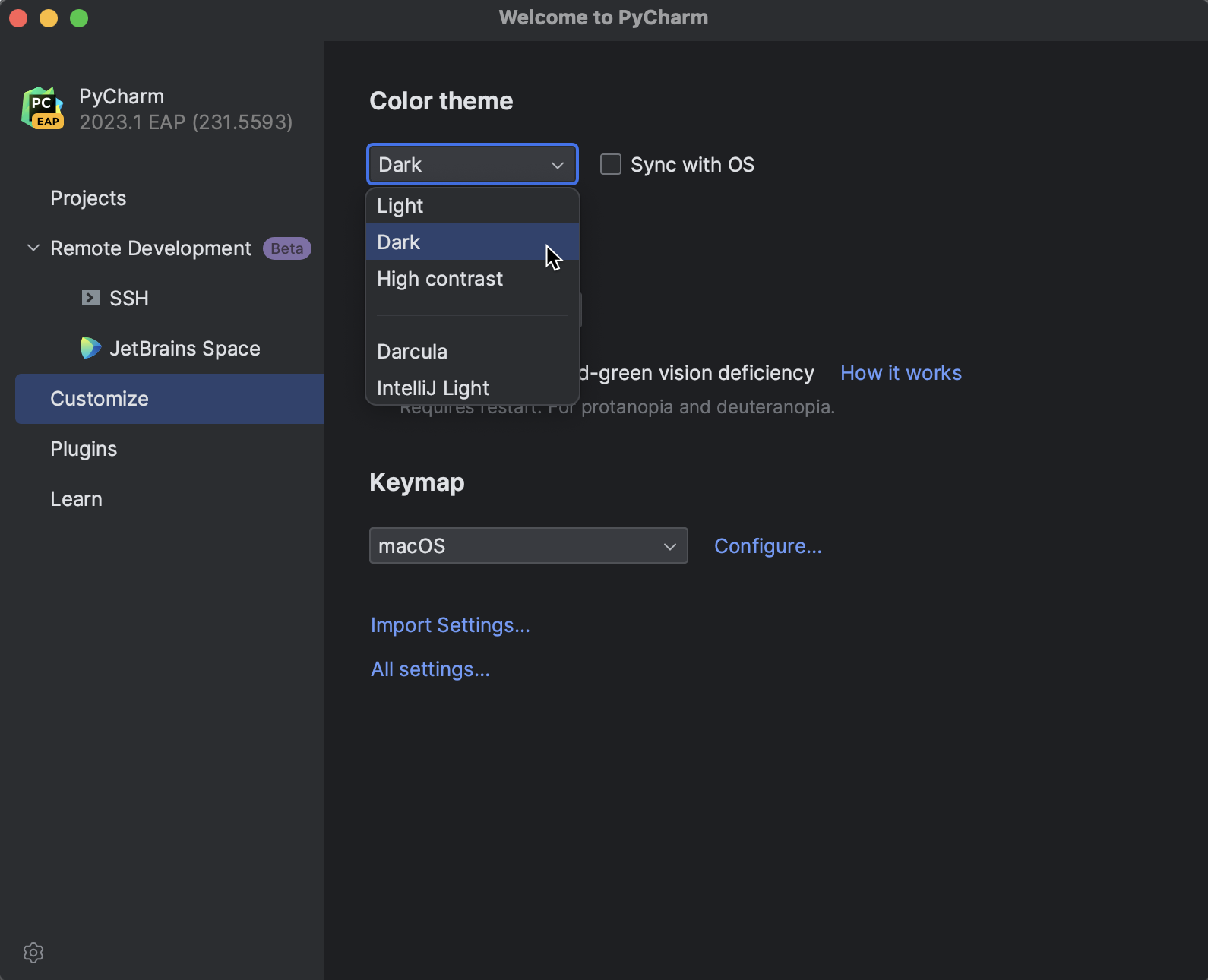Click Import Settings... link
The image size is (1208, 980).
point(451,625)
